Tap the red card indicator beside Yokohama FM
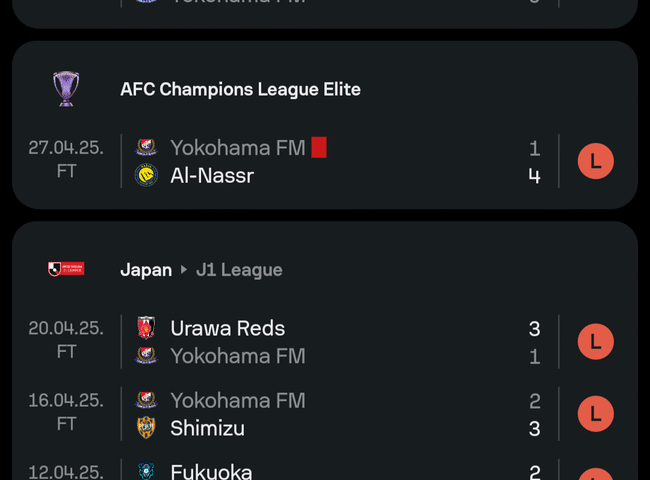Screen dimensions: 650x480 click(319, 147)
